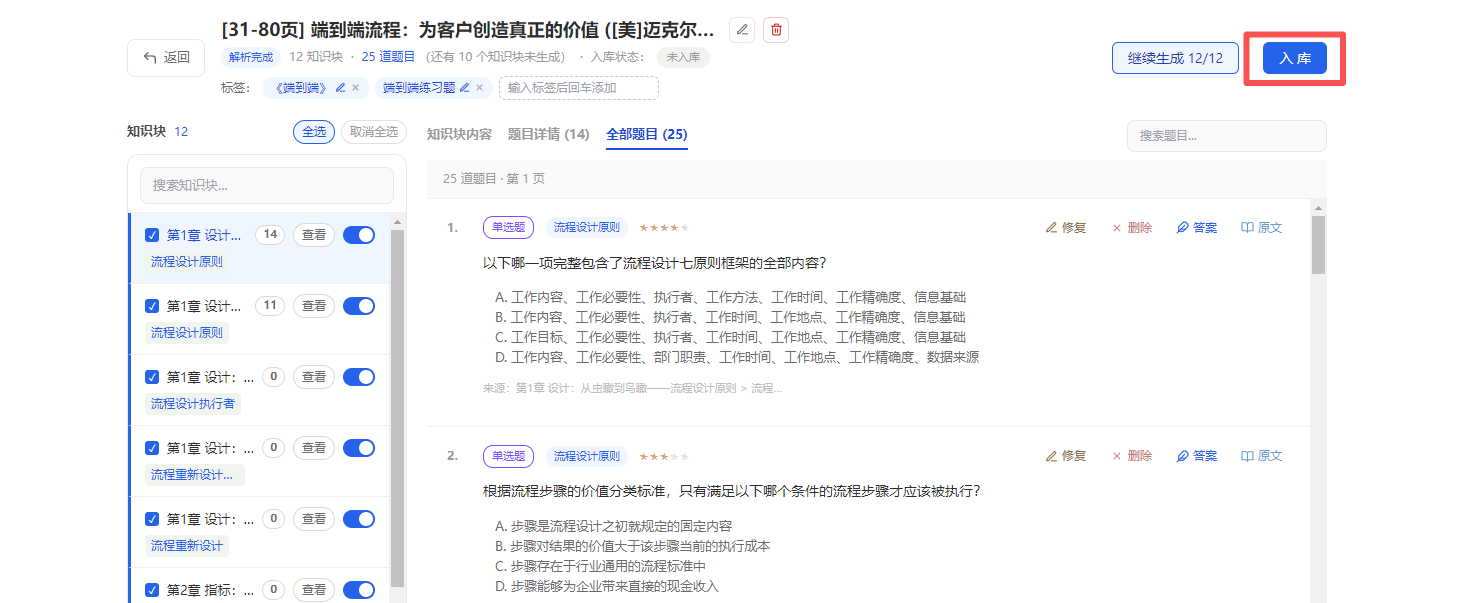Switch to the 知识块内容 tab
This screenshot has width=1479, height=603.
[459, 134]
